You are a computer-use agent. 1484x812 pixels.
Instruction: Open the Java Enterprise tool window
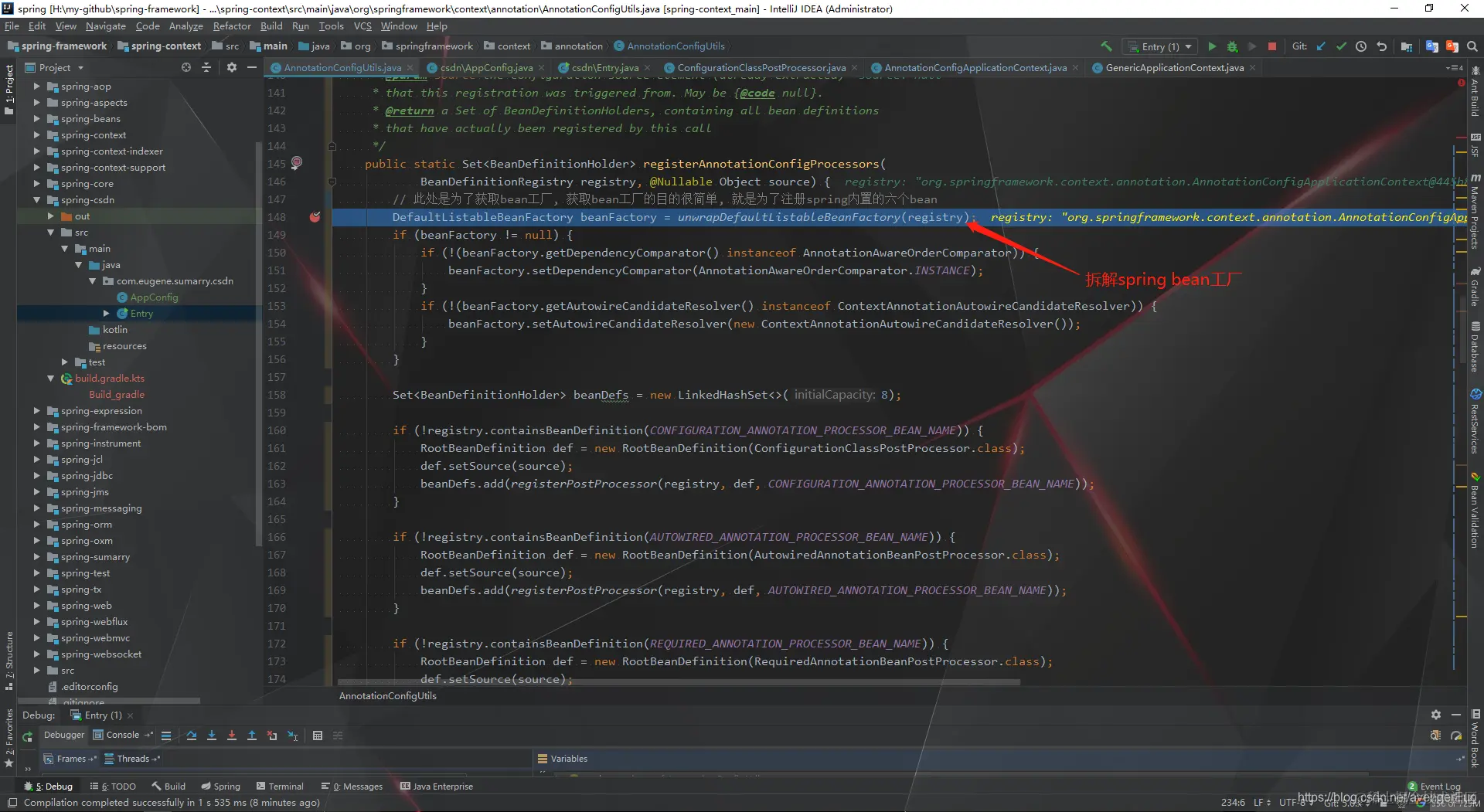pyautogui.click(x=437, y=787)
